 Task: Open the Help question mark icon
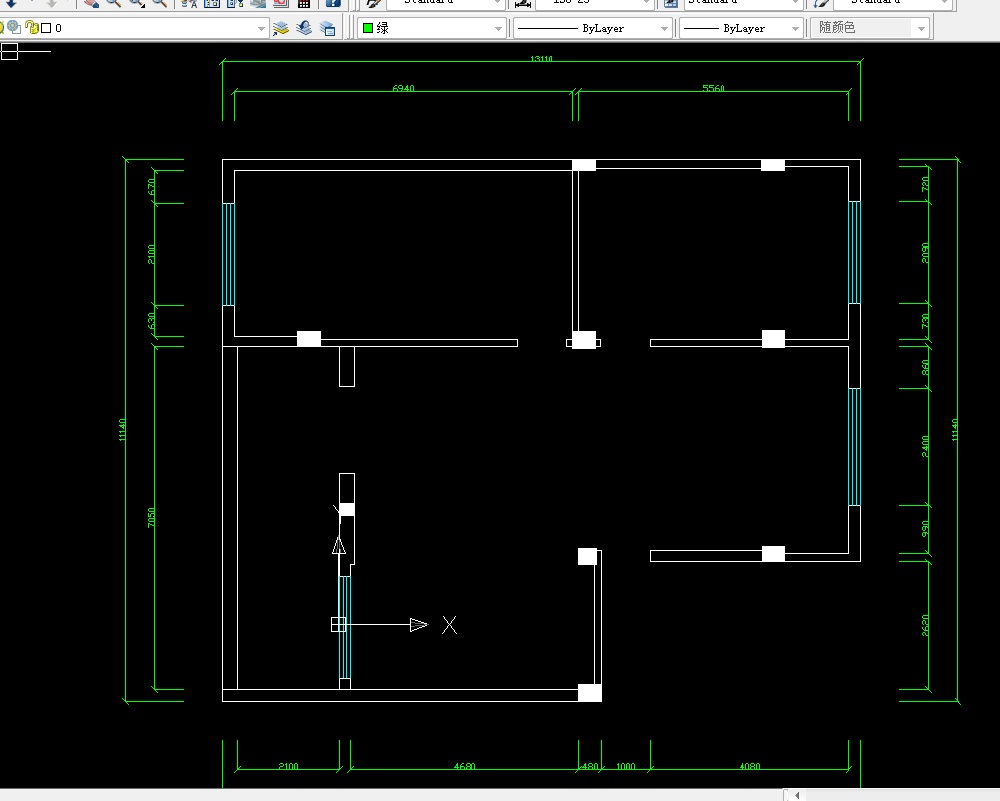click(x=334, y=3)
